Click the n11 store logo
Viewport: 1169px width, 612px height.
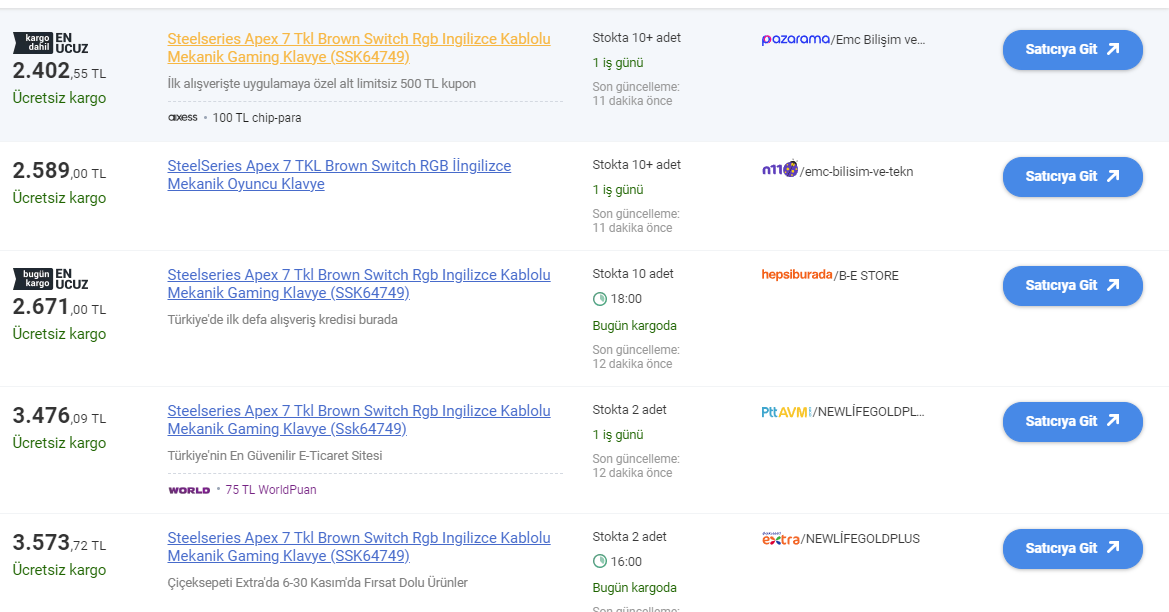tap(779, 170)
